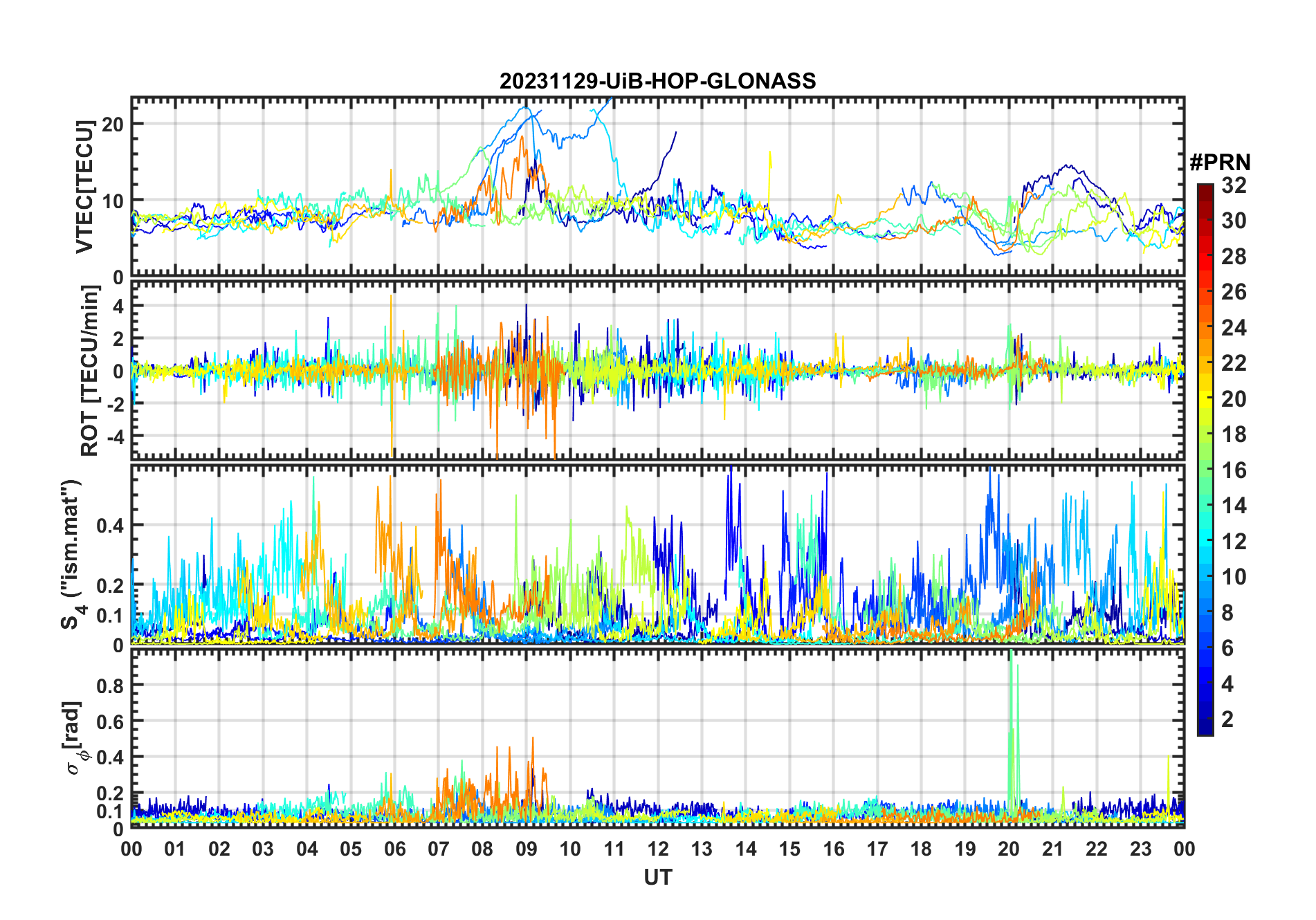Image resolution: width=1316 pixels, height=920 pixels.
Task: Click the 0.6 tick on σφ axis
Action: [111, 721]
